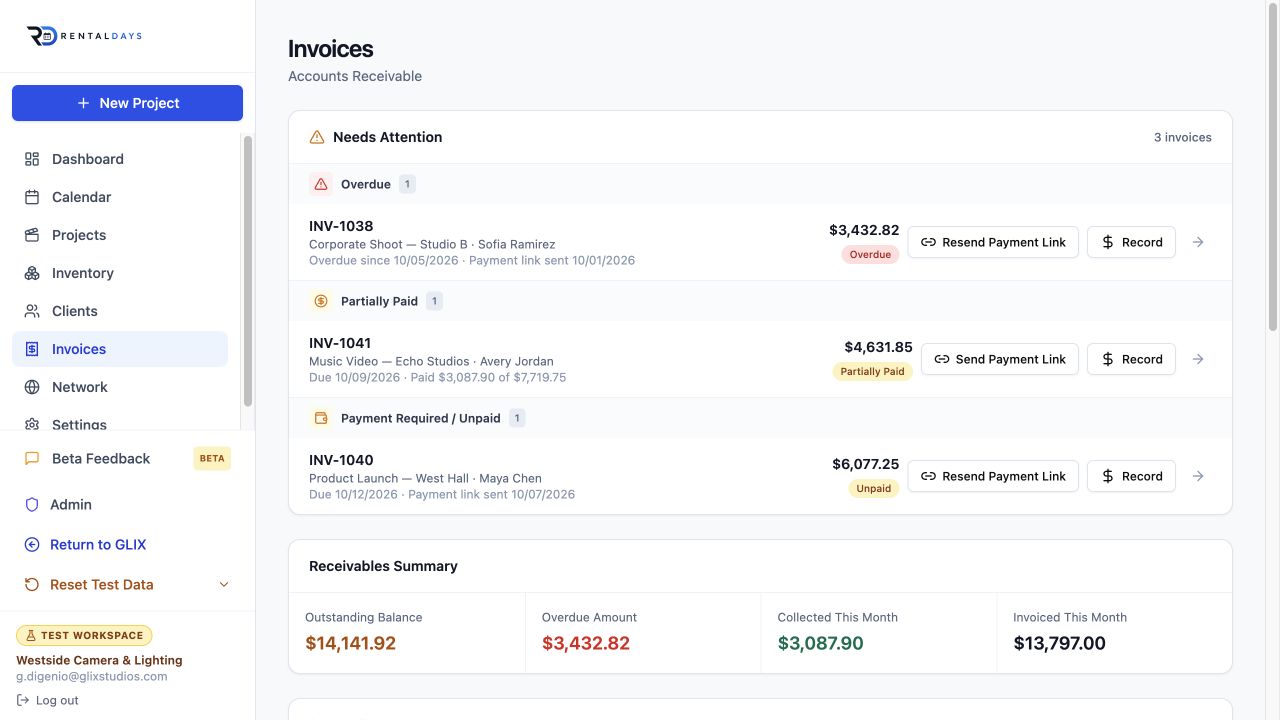Go to Calendar in the sidebar

[120, 197]
